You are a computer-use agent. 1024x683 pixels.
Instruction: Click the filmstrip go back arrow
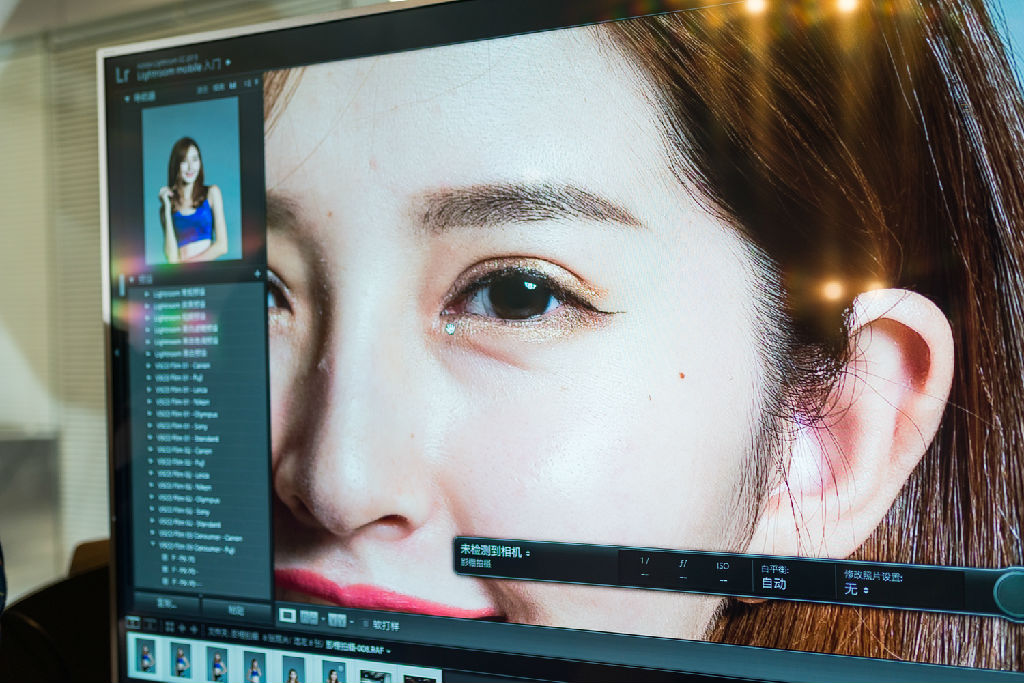point(182,628)
